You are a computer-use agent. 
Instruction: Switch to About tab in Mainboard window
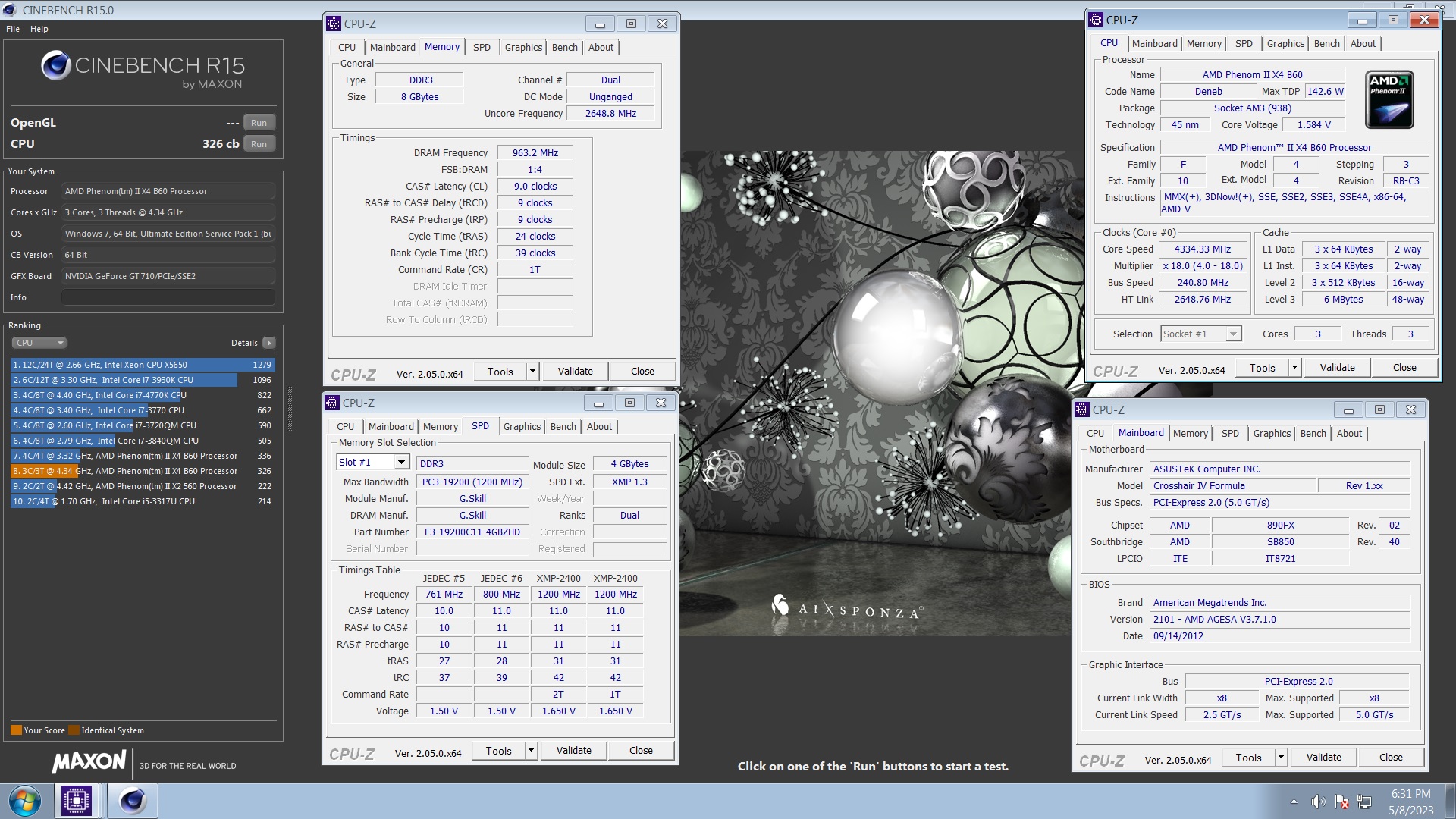pyautogui.click(x=1349, y=433)
